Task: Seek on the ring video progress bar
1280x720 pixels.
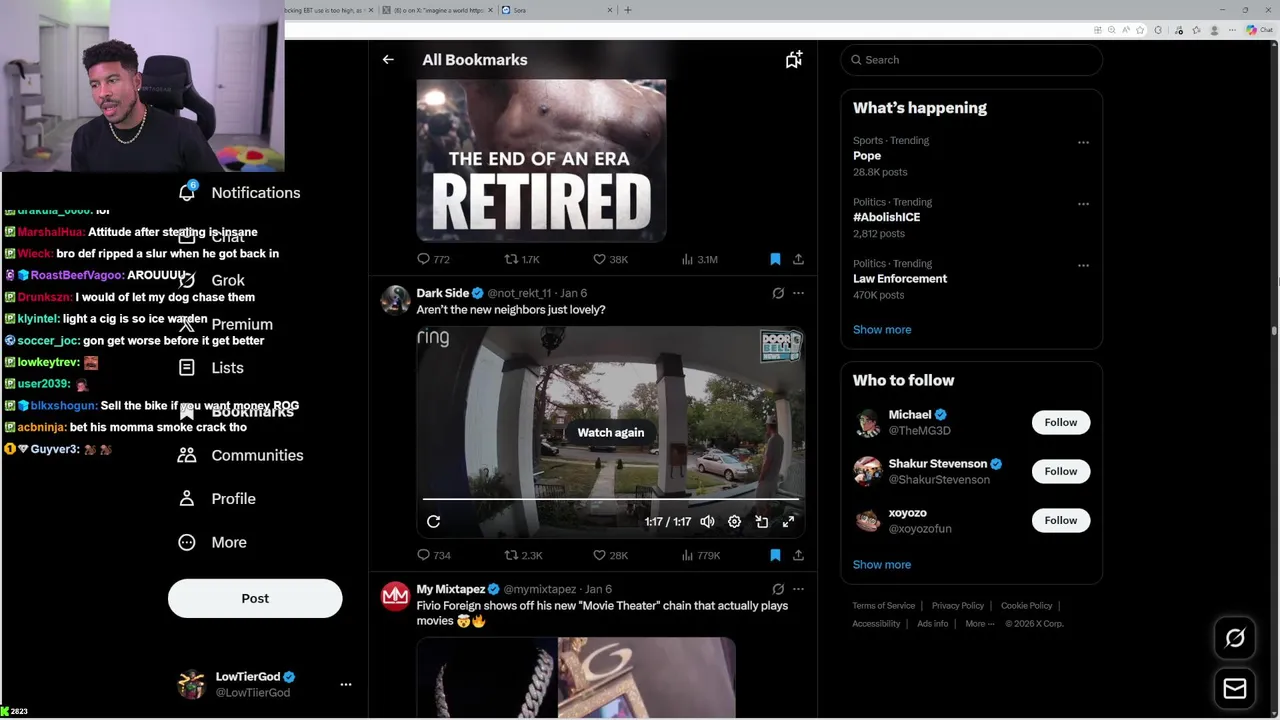Action: click(611, 498)
